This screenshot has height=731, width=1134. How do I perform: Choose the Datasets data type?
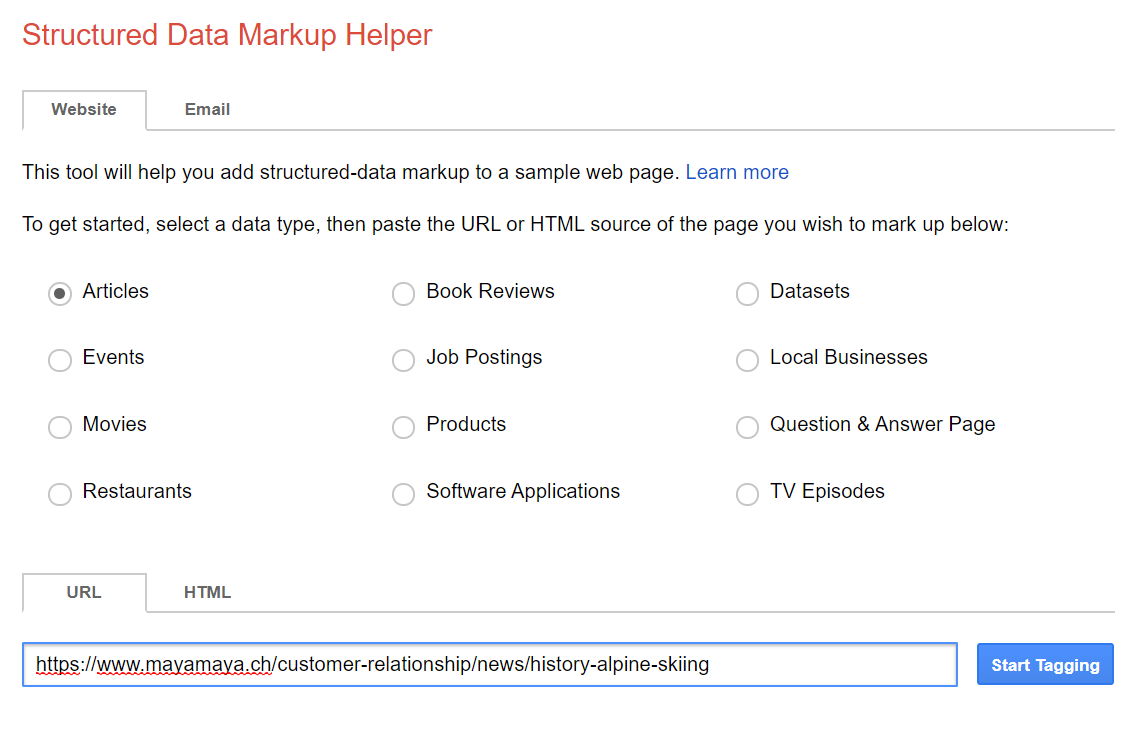(x=747, y=294)
